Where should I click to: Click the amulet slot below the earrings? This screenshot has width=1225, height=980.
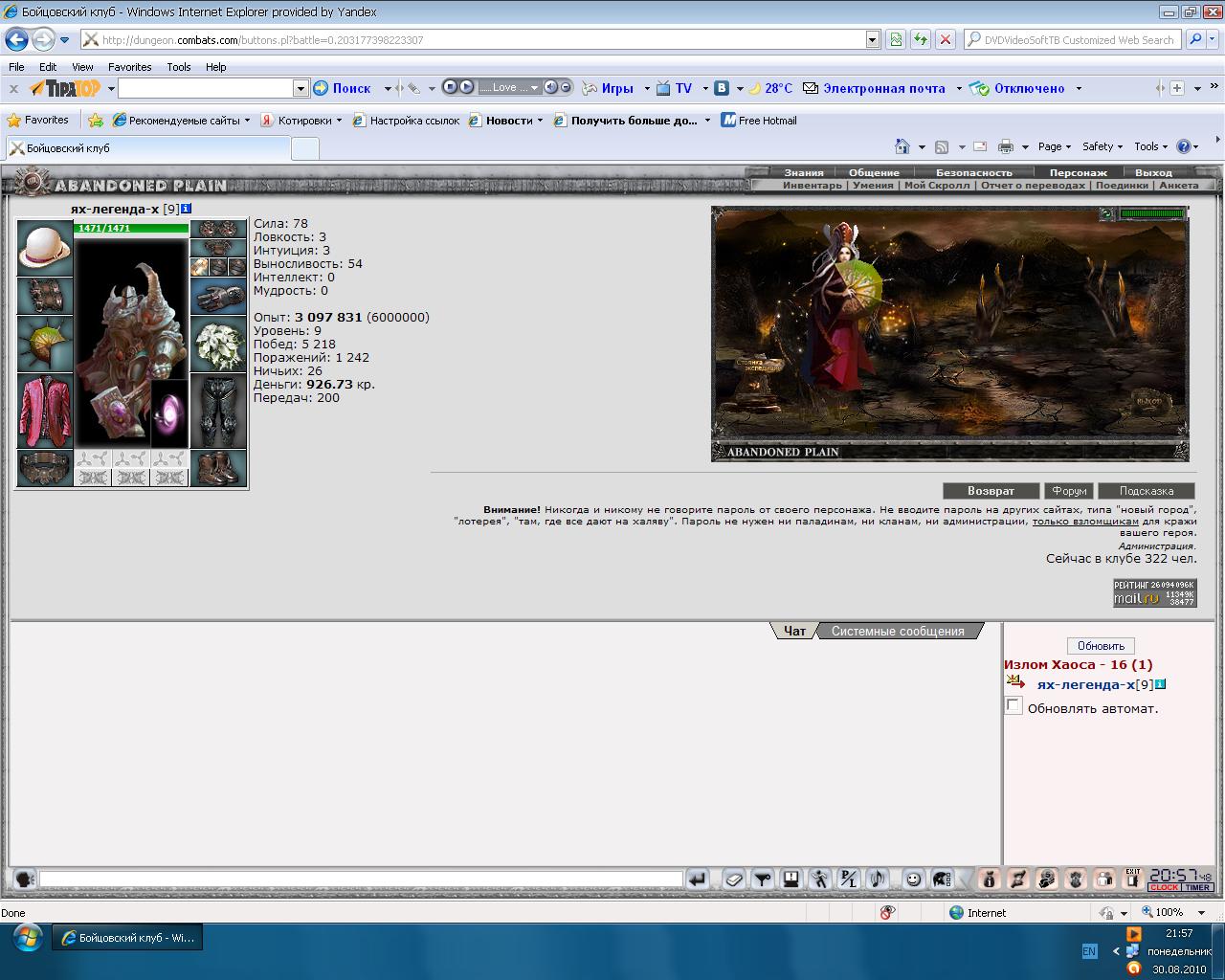tap(218, 248)
